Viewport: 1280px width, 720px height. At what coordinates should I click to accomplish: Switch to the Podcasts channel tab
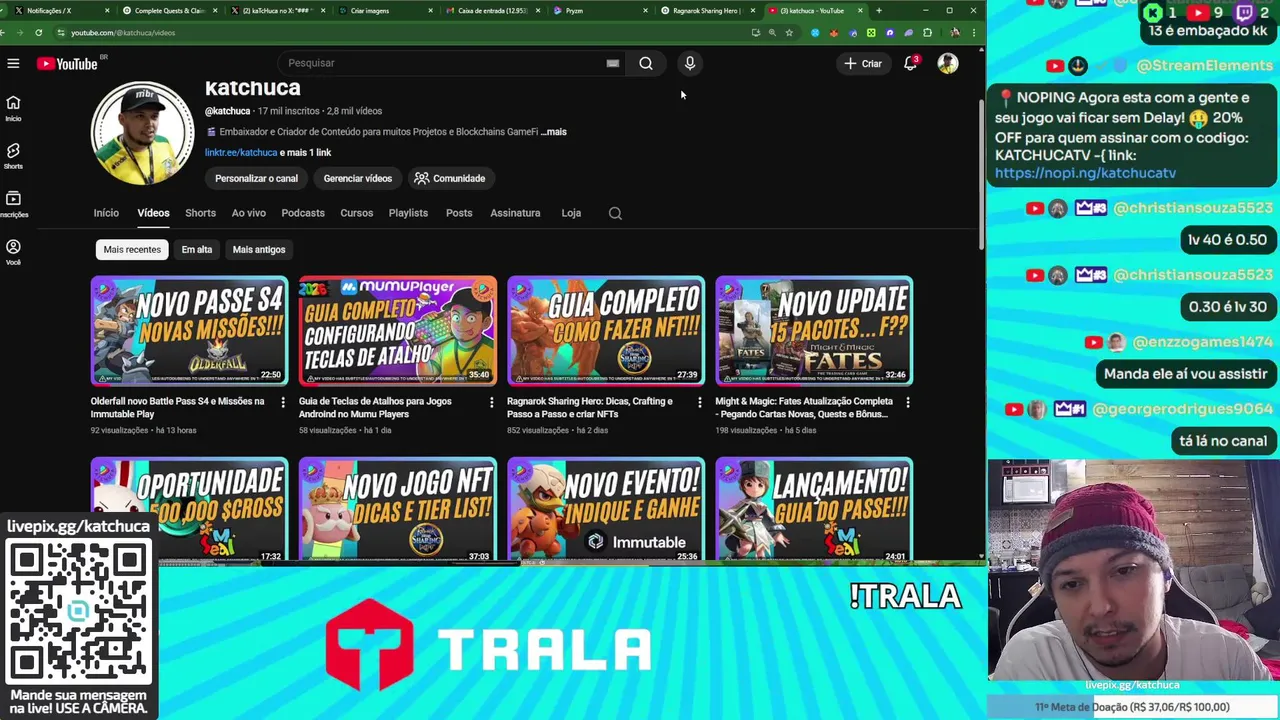point(303,213)
